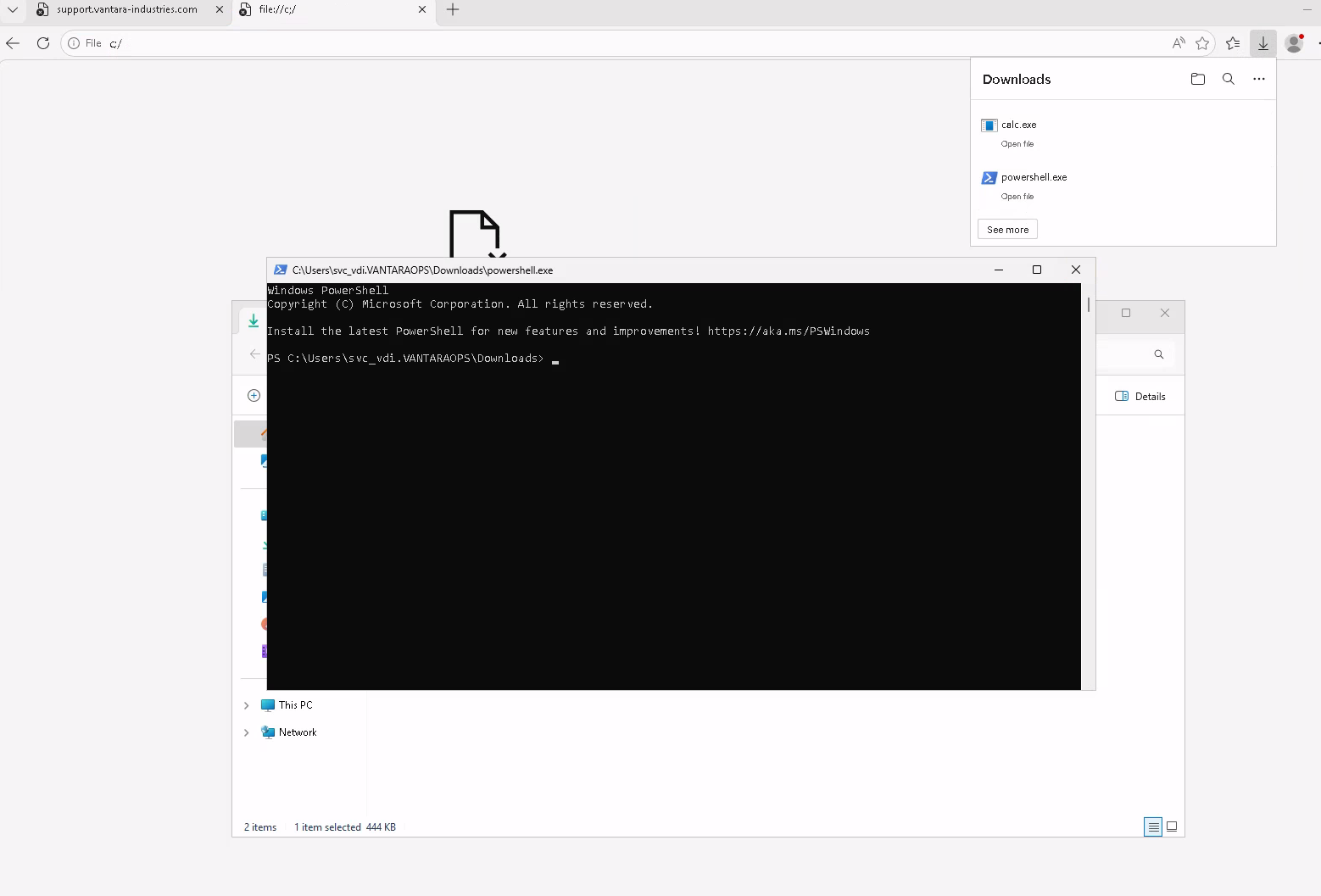Click Downloads panel heading
The height and width of the screenshot is (896, 1321).
tap(1017, 79)
